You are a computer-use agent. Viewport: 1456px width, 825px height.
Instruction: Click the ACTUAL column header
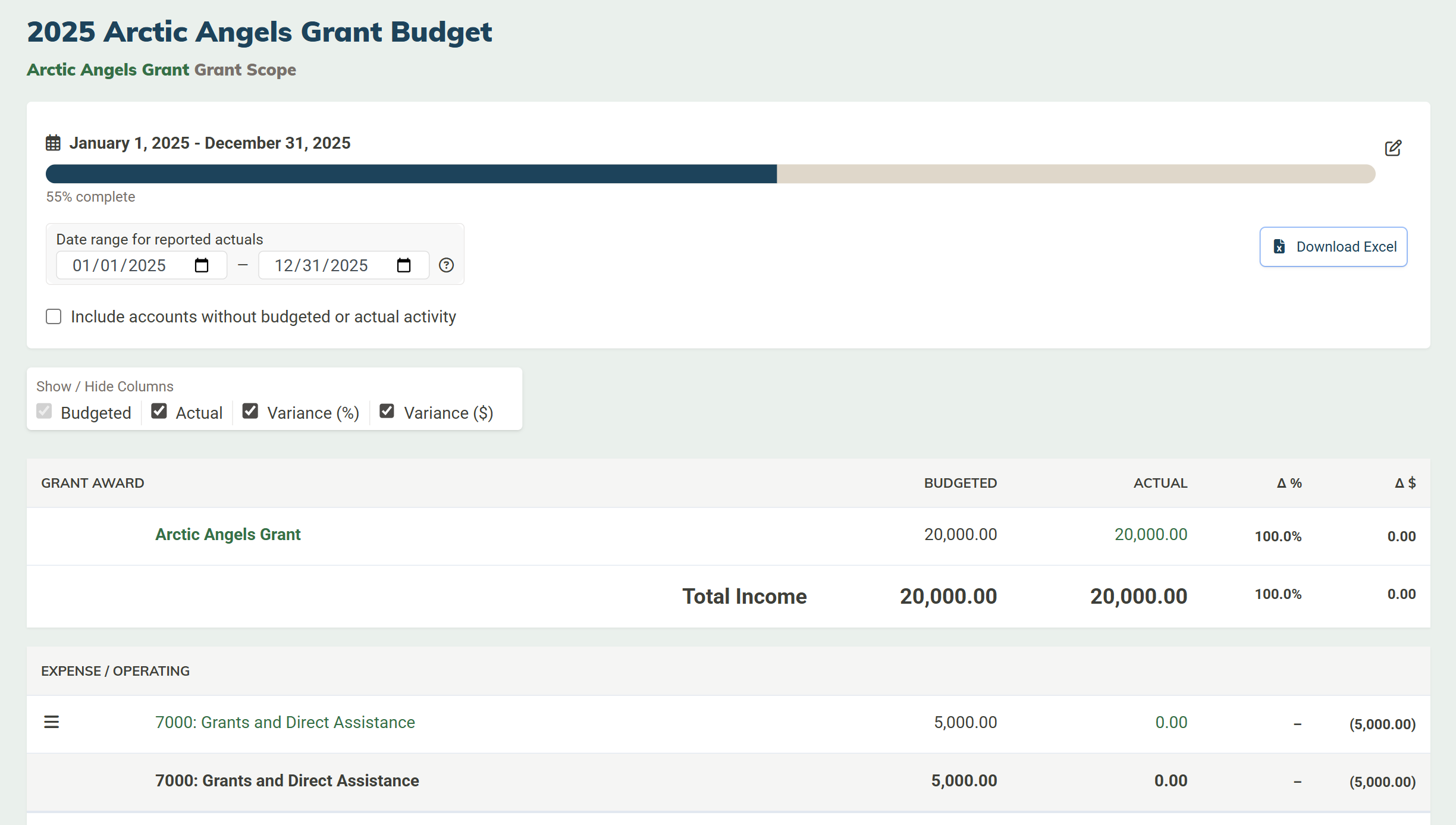[x=1160, y=483]
